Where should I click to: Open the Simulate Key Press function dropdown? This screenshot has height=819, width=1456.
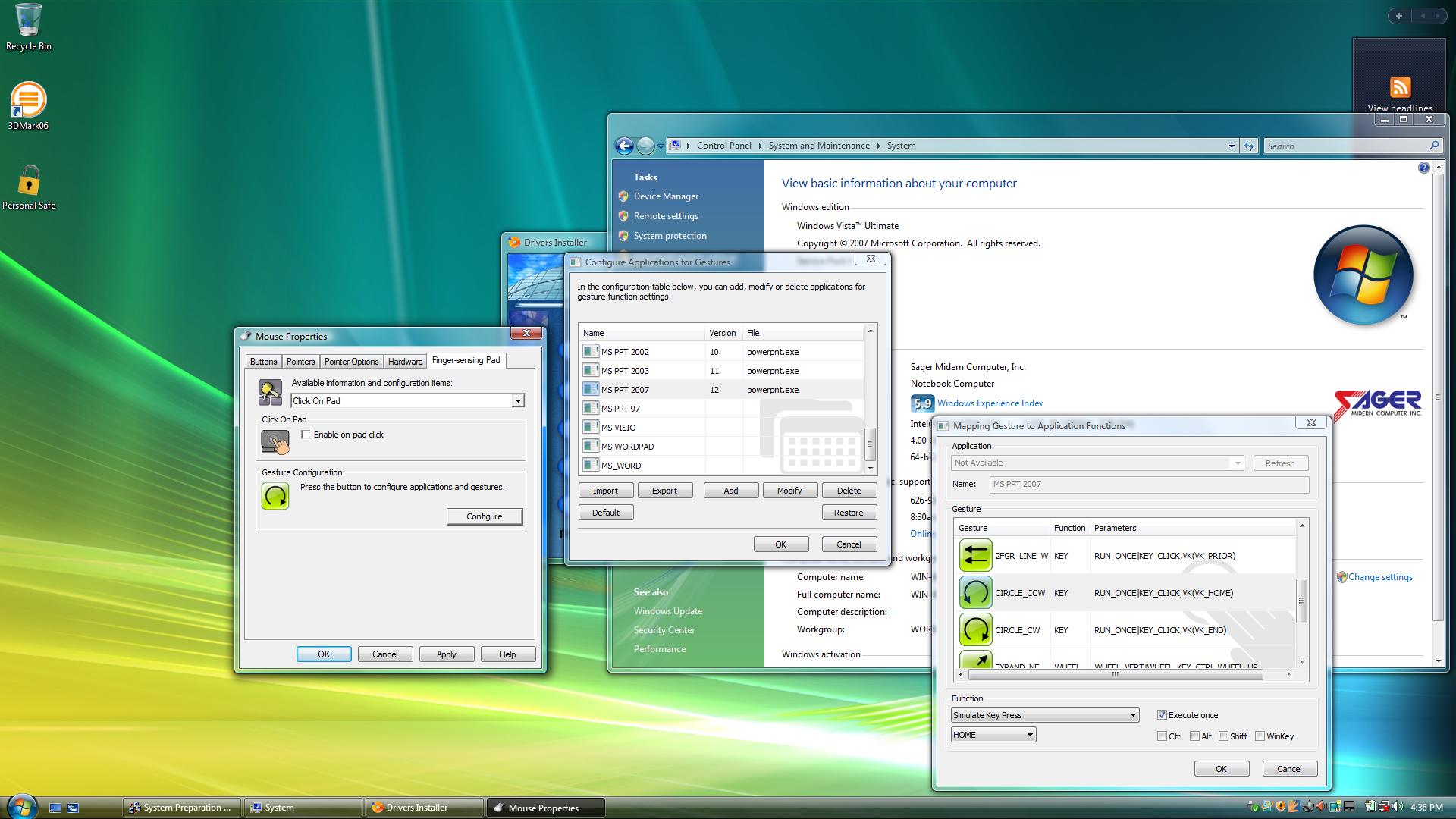[1045, 715]
